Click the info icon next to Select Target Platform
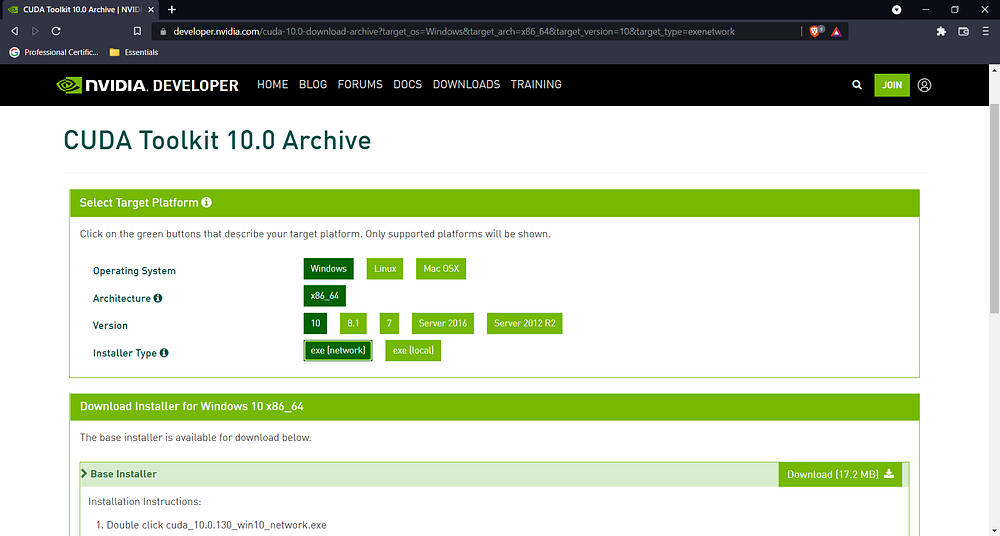The image size is (1000, 536). coord(207,202)
